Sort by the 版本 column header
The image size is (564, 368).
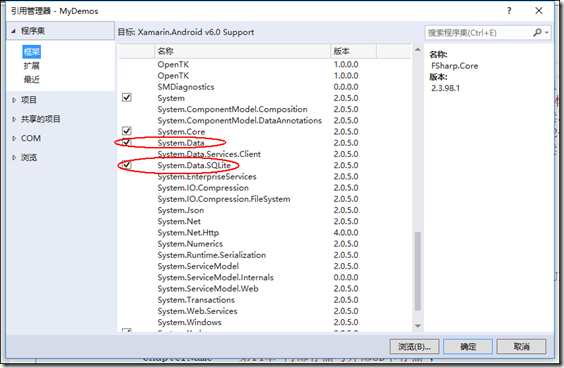point(353,51)
